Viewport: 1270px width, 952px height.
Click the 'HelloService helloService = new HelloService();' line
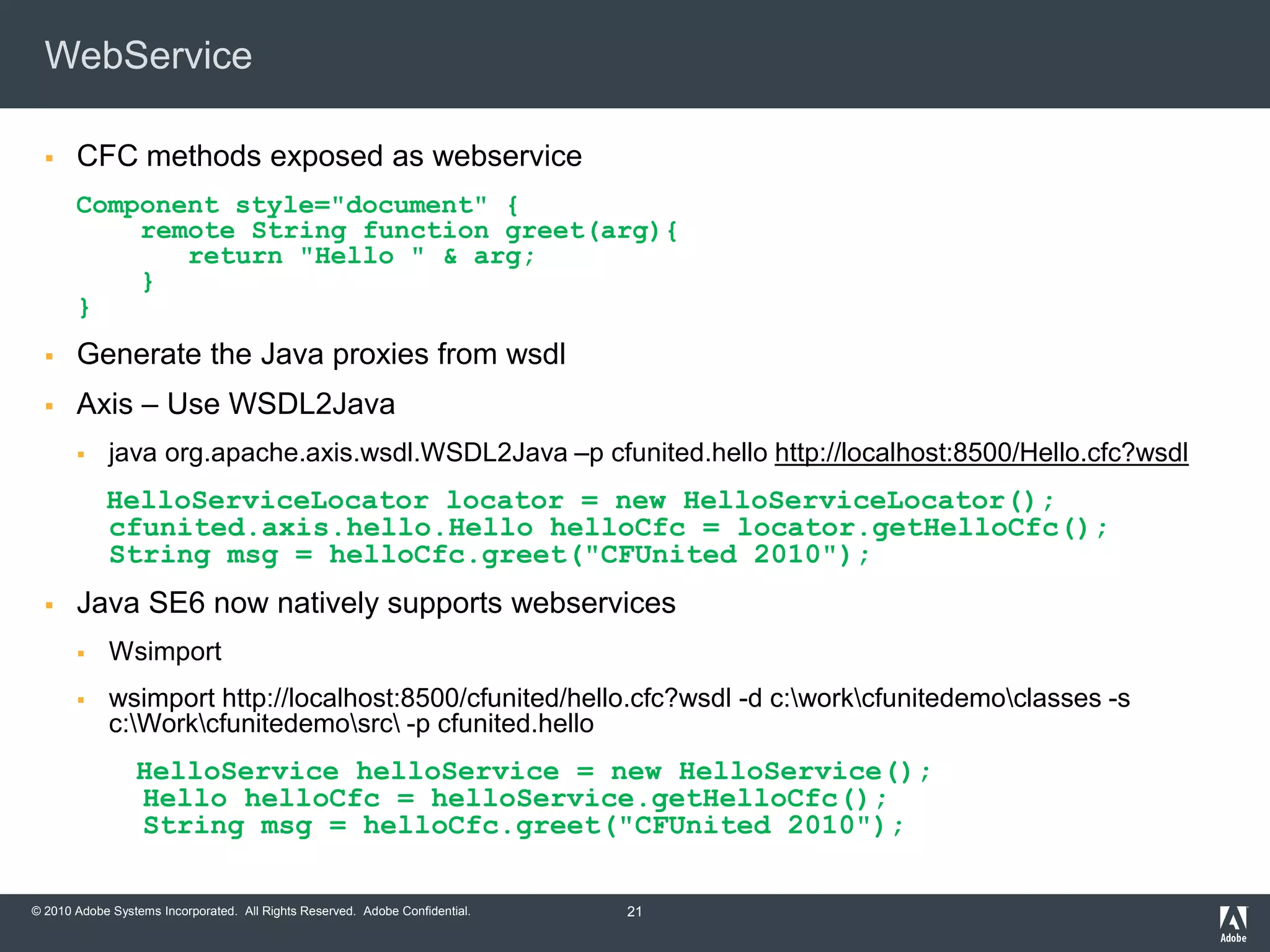[533, 772]
